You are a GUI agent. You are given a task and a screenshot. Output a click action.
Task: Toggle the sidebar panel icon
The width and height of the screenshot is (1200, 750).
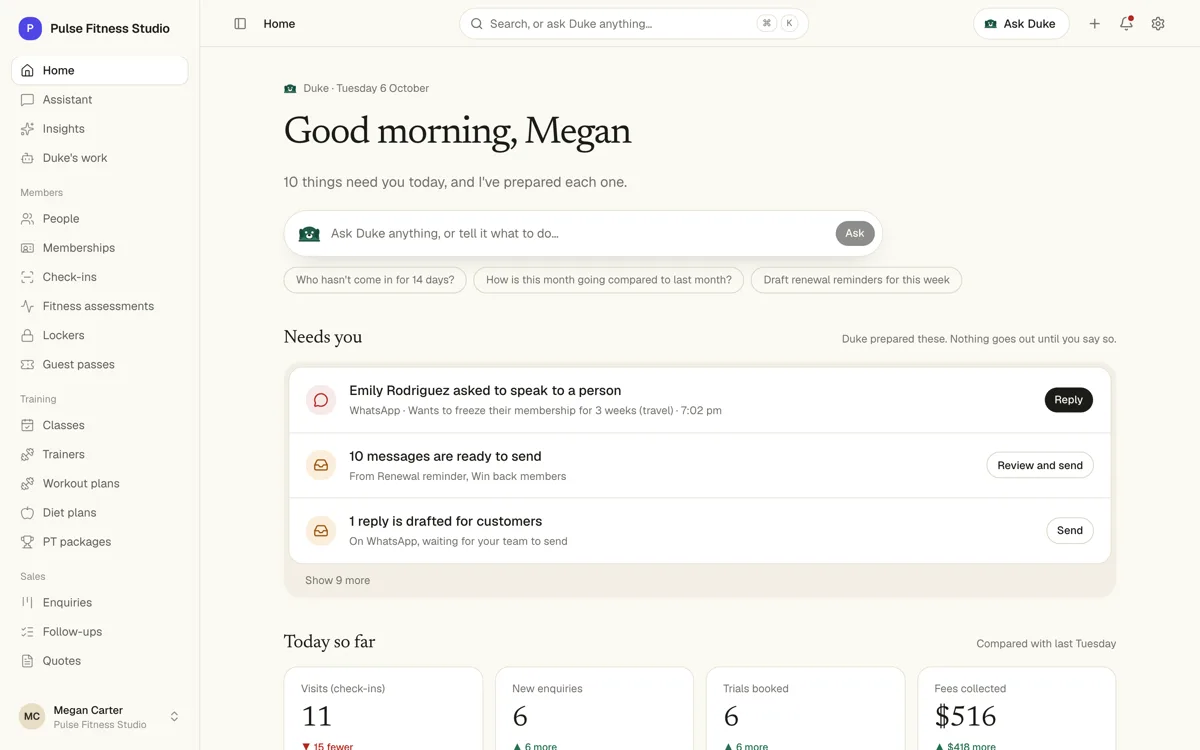[240, 24]
